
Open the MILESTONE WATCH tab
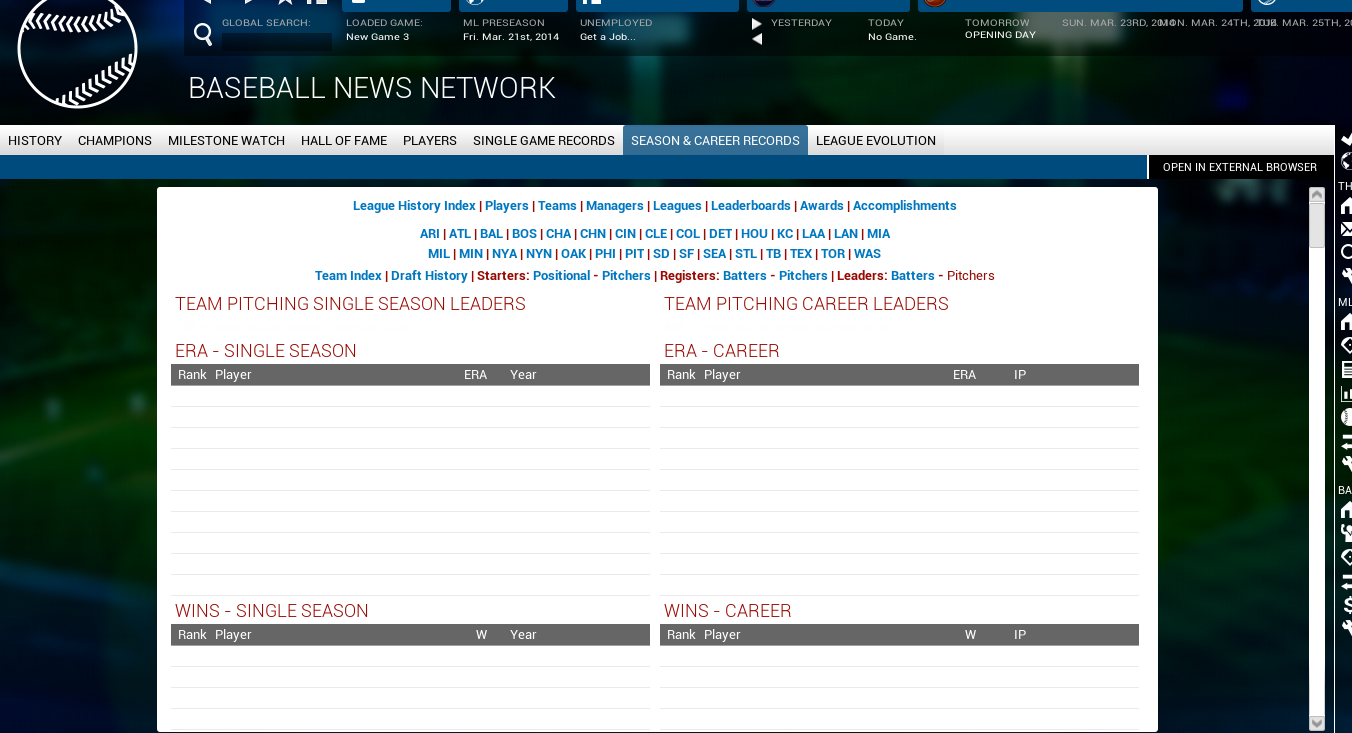[227, 141]
